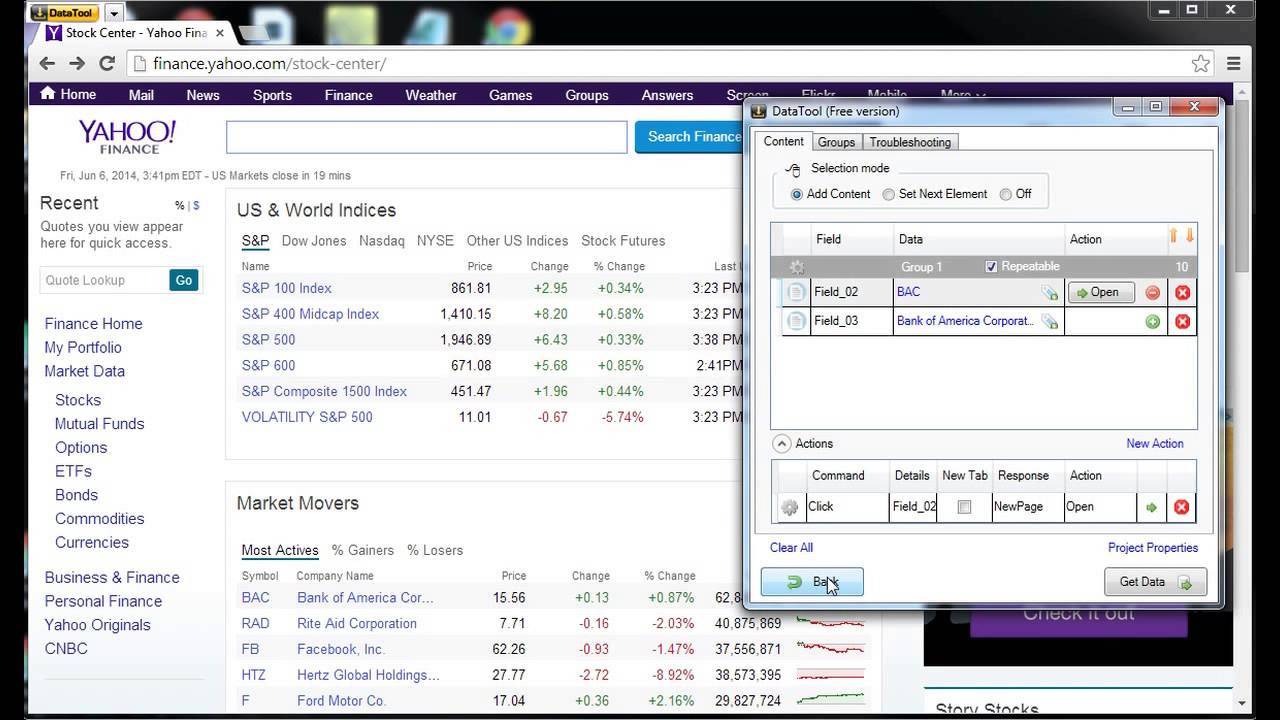Click Sports in Yahoo navigation bar
This screenshot has height=720, width=1280.
click(x=272, y=95)
